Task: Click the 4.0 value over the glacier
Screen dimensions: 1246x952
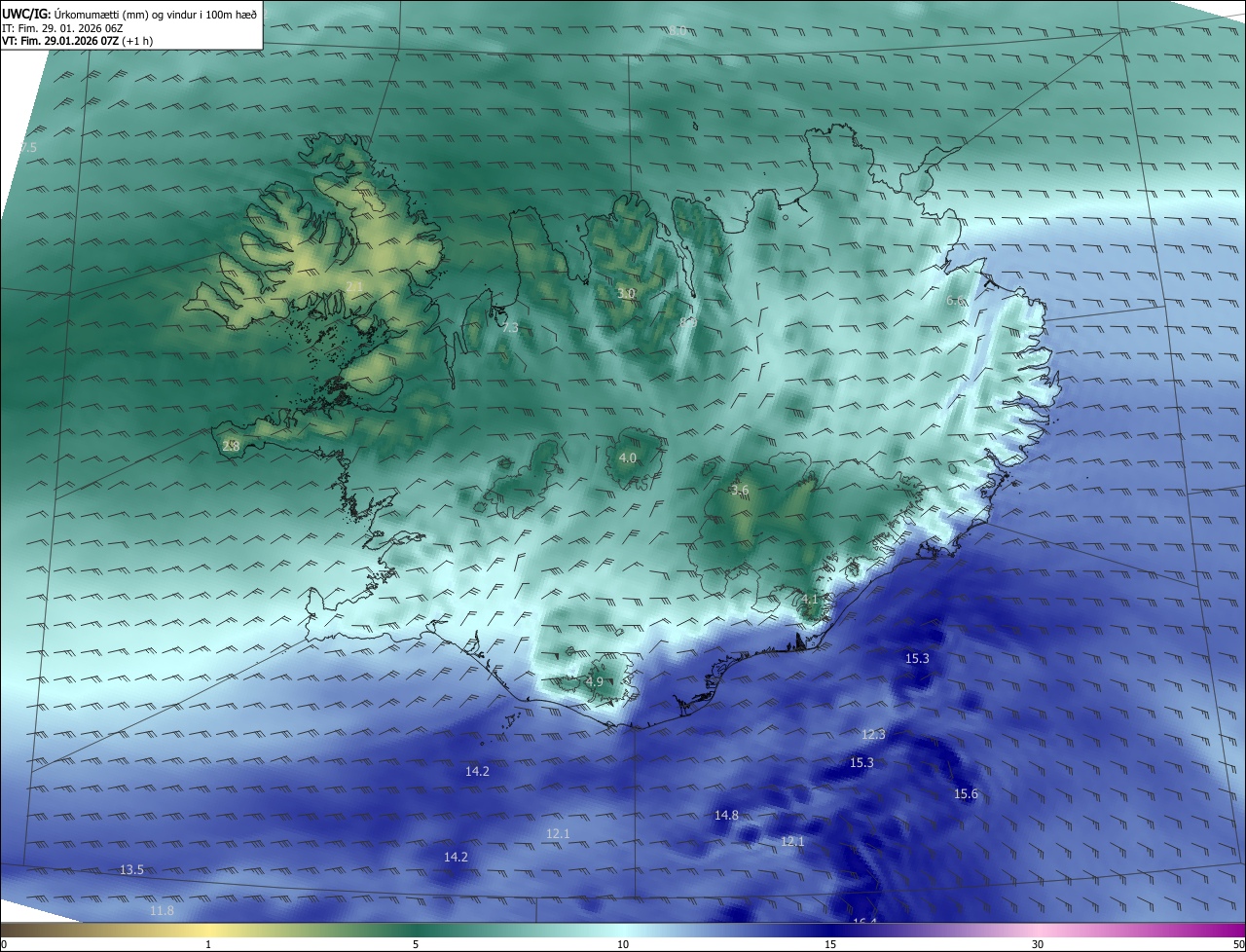Action: 628,458
